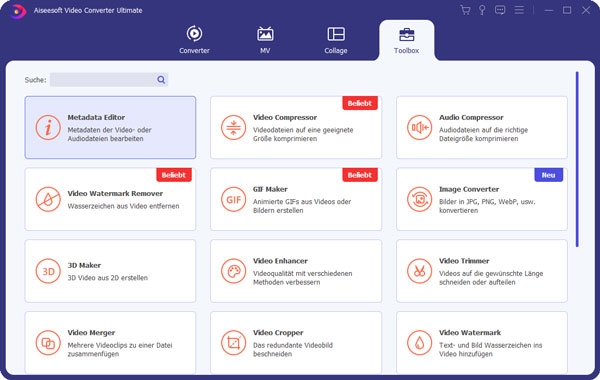Click the Beliebt badge on Video Compressor
The height and width of the screenshot is (380, 600).
click(x=360, y=103)
